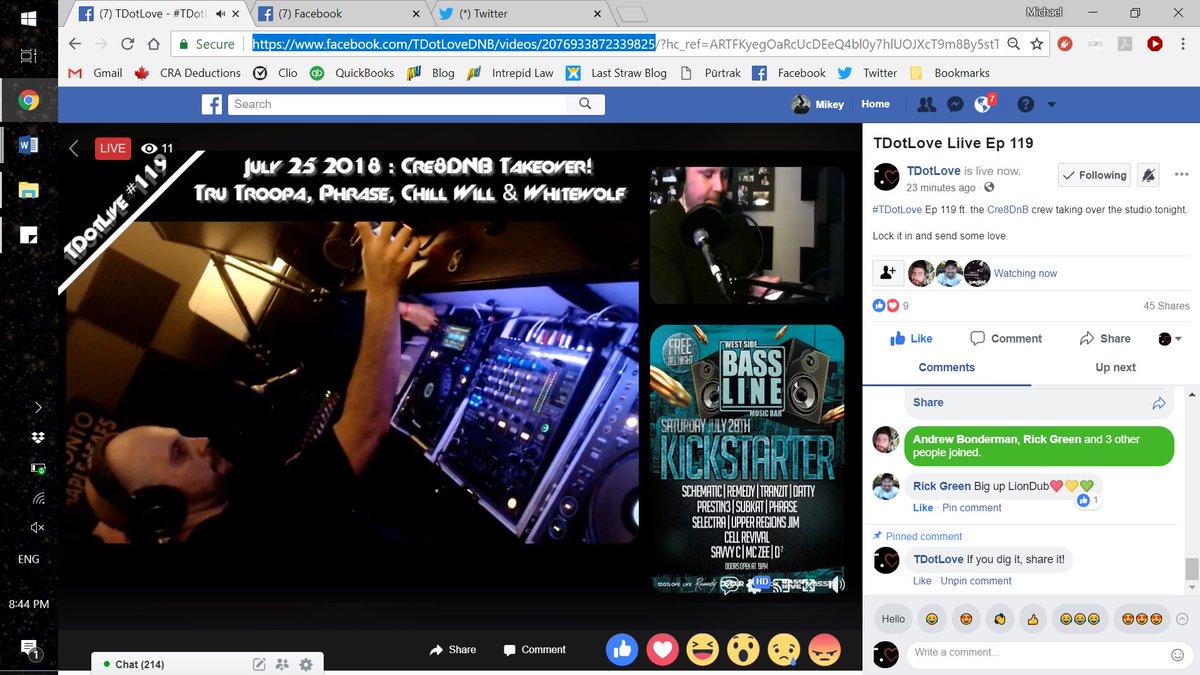Open Messenger from the header
The height and width of the screenshot is (675, 1200).
956,104
